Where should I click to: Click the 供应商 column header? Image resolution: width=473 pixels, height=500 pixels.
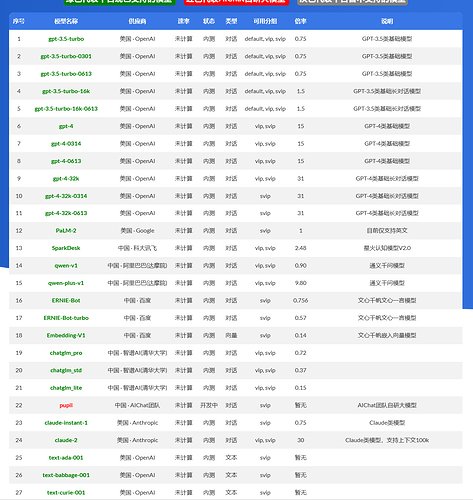tap(137, 21)
